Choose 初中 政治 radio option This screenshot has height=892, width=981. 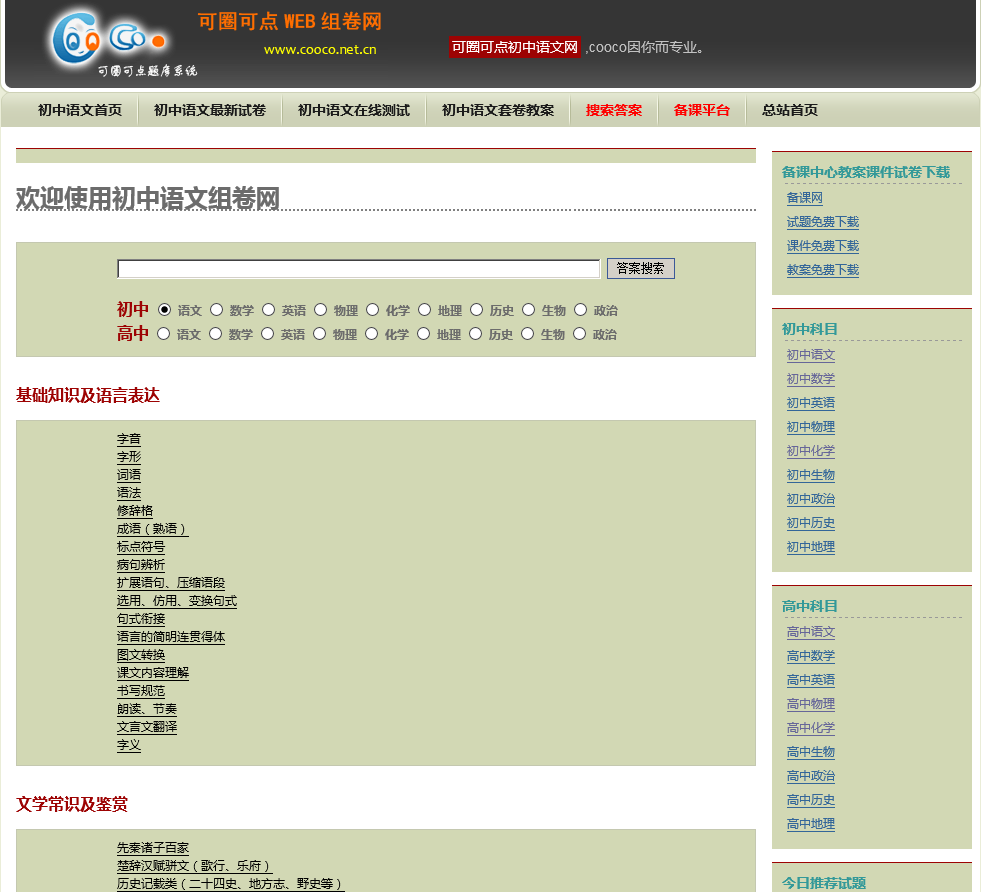pos(581,310)
